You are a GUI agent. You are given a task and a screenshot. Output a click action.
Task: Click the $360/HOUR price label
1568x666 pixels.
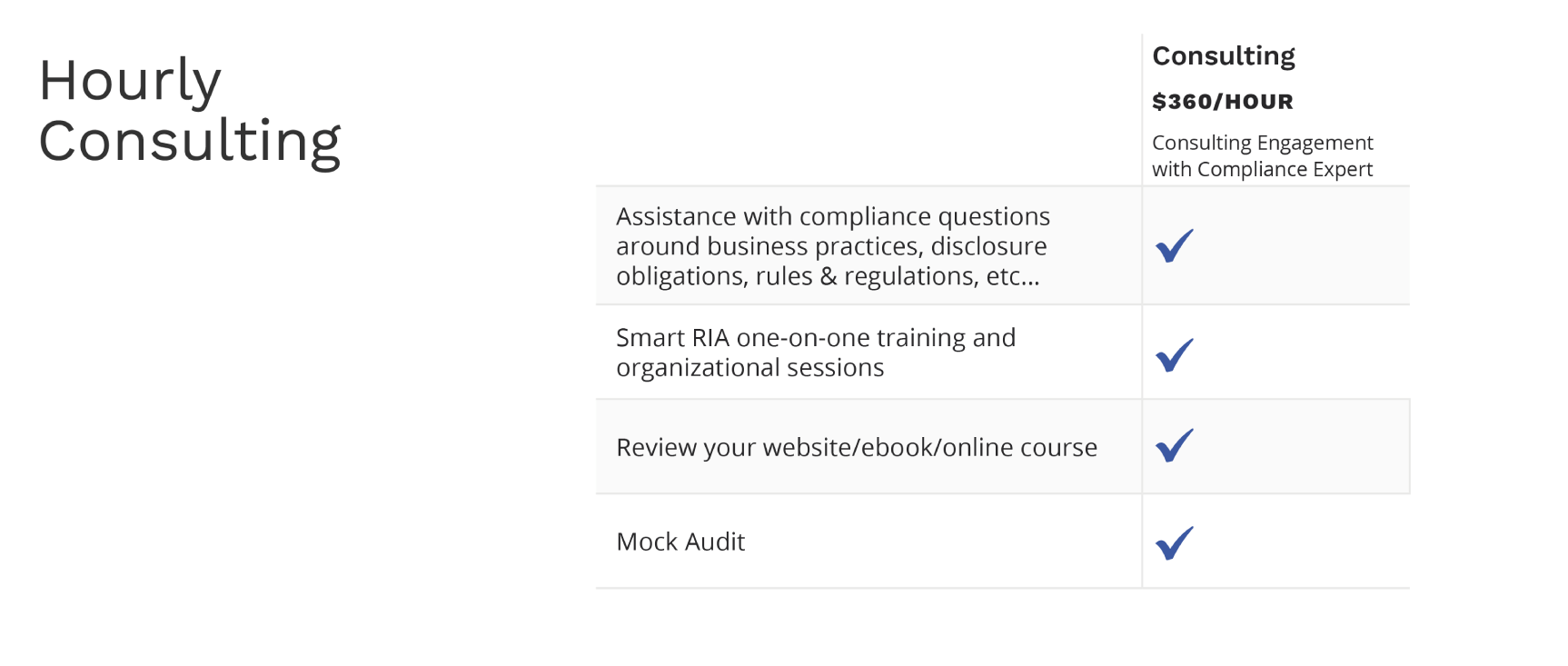(x=1223, y=102)
